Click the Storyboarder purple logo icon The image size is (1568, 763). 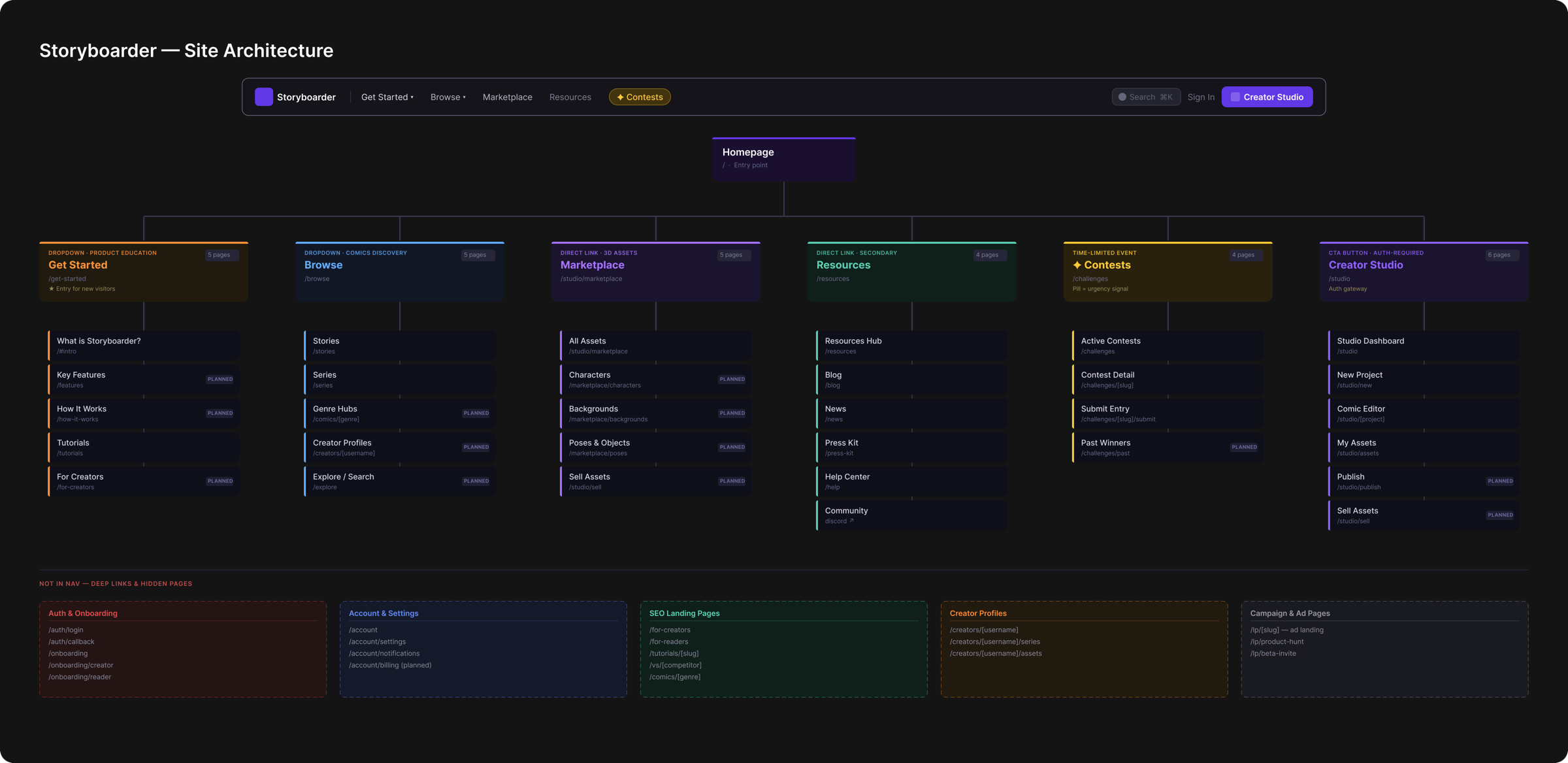click(263, 97)
